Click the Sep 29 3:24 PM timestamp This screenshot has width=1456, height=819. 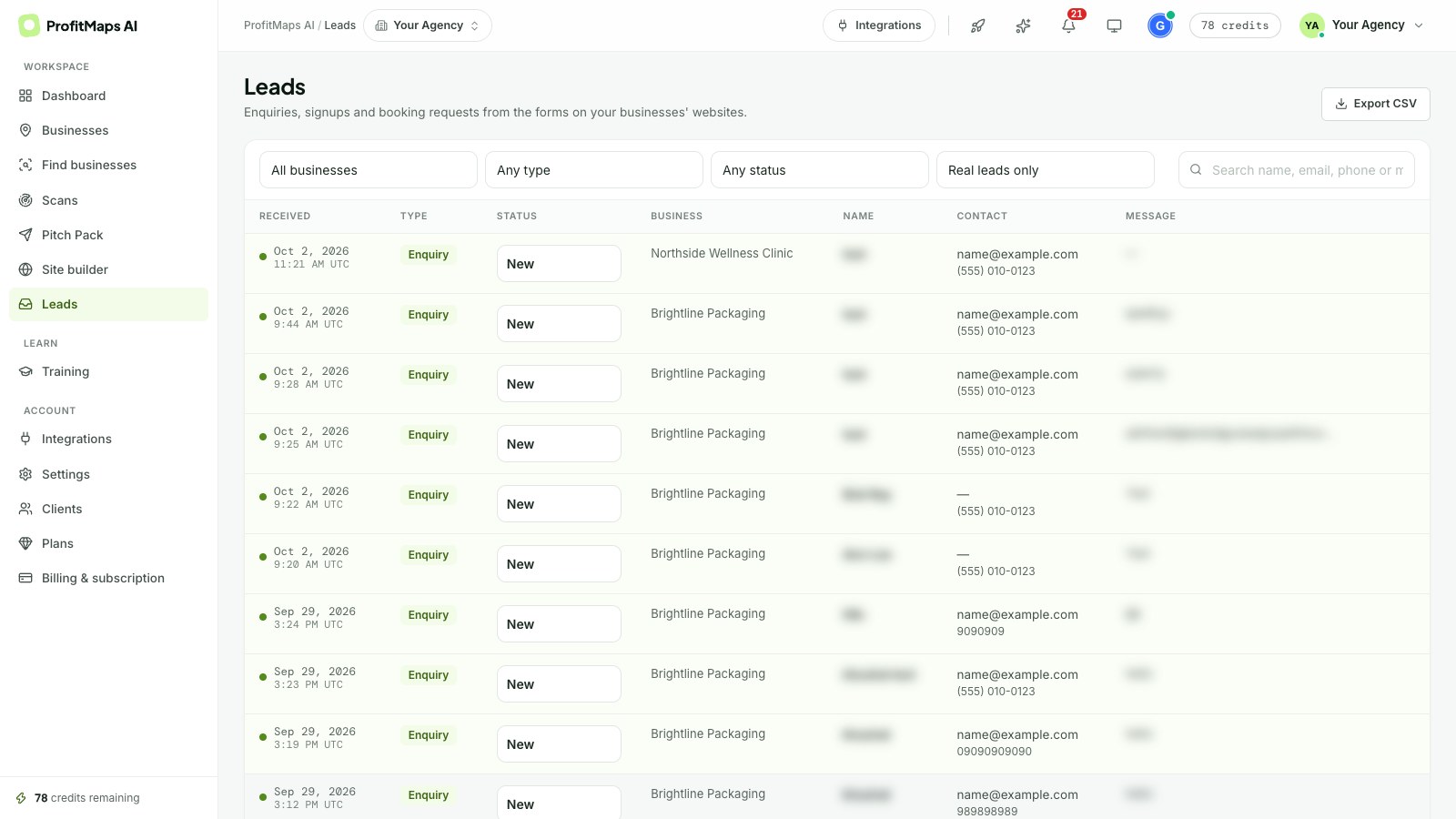coord(315,618)
